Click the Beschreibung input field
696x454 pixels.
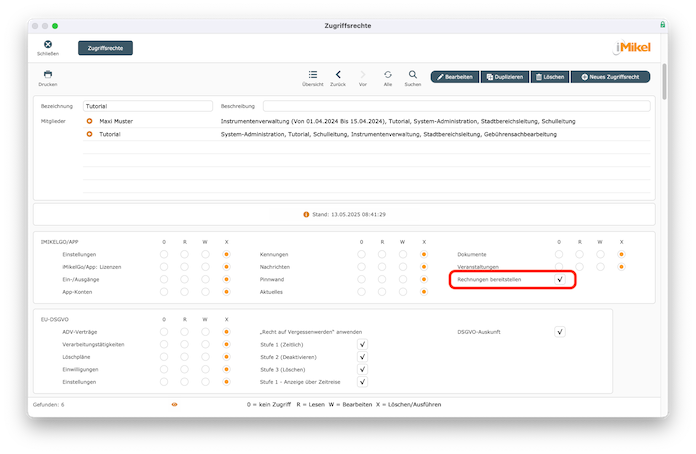(x=456, y=106)
